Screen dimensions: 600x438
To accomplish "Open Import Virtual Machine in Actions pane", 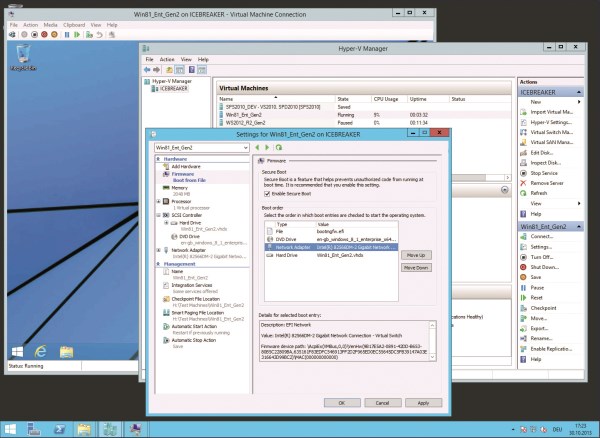I will 551,112.
